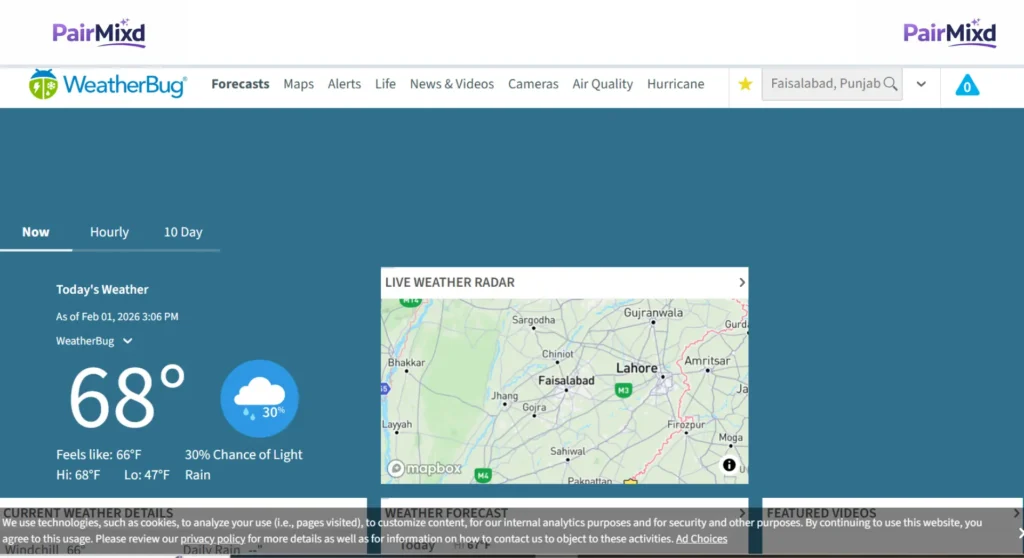The width and height of the screenshot is (1024, 558).
Task: Switch to the Hourly tab
Action: (109, 232)
